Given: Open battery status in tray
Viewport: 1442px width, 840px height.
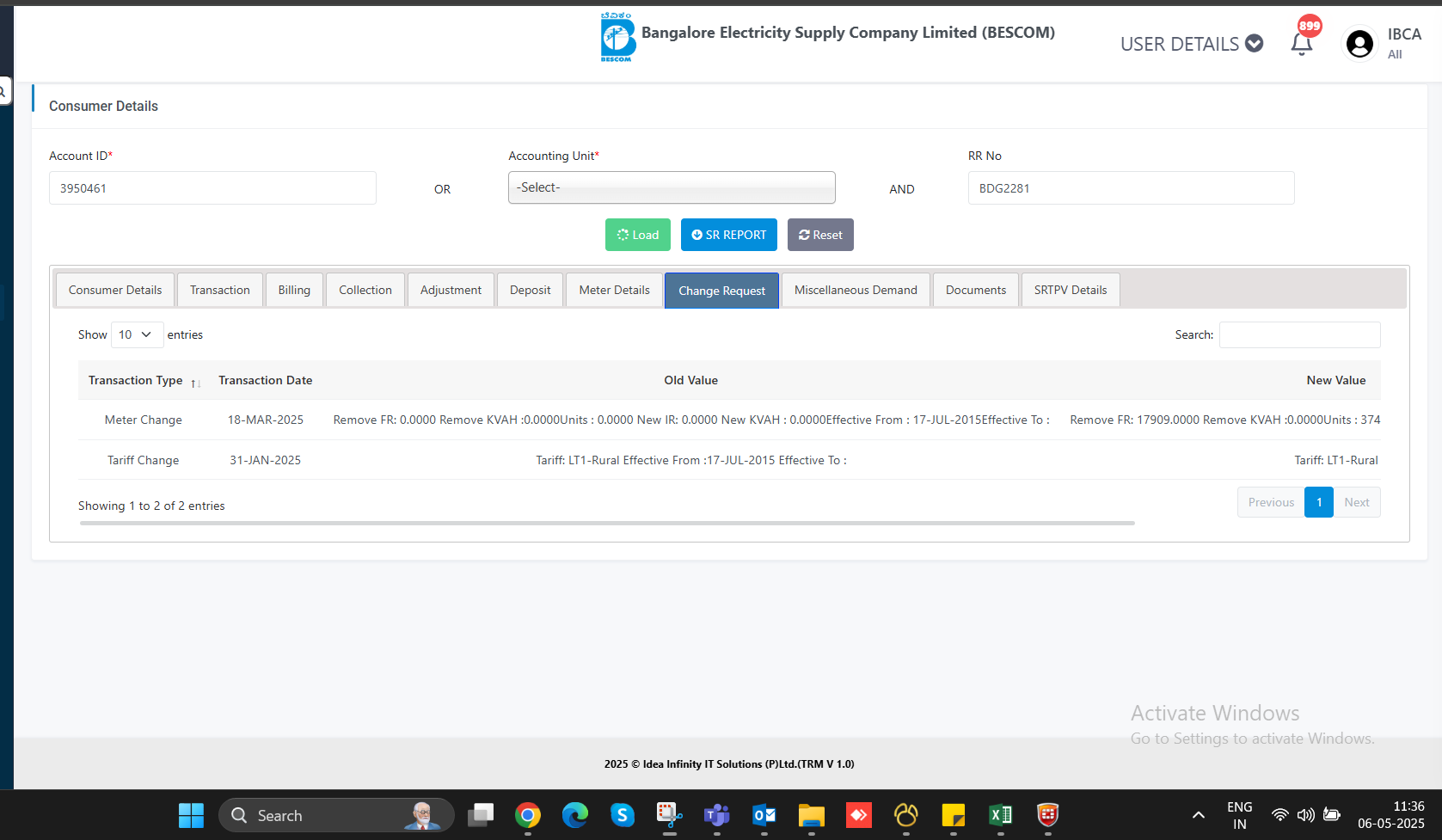Looking at the screenshot, I should pos(1332,815).
